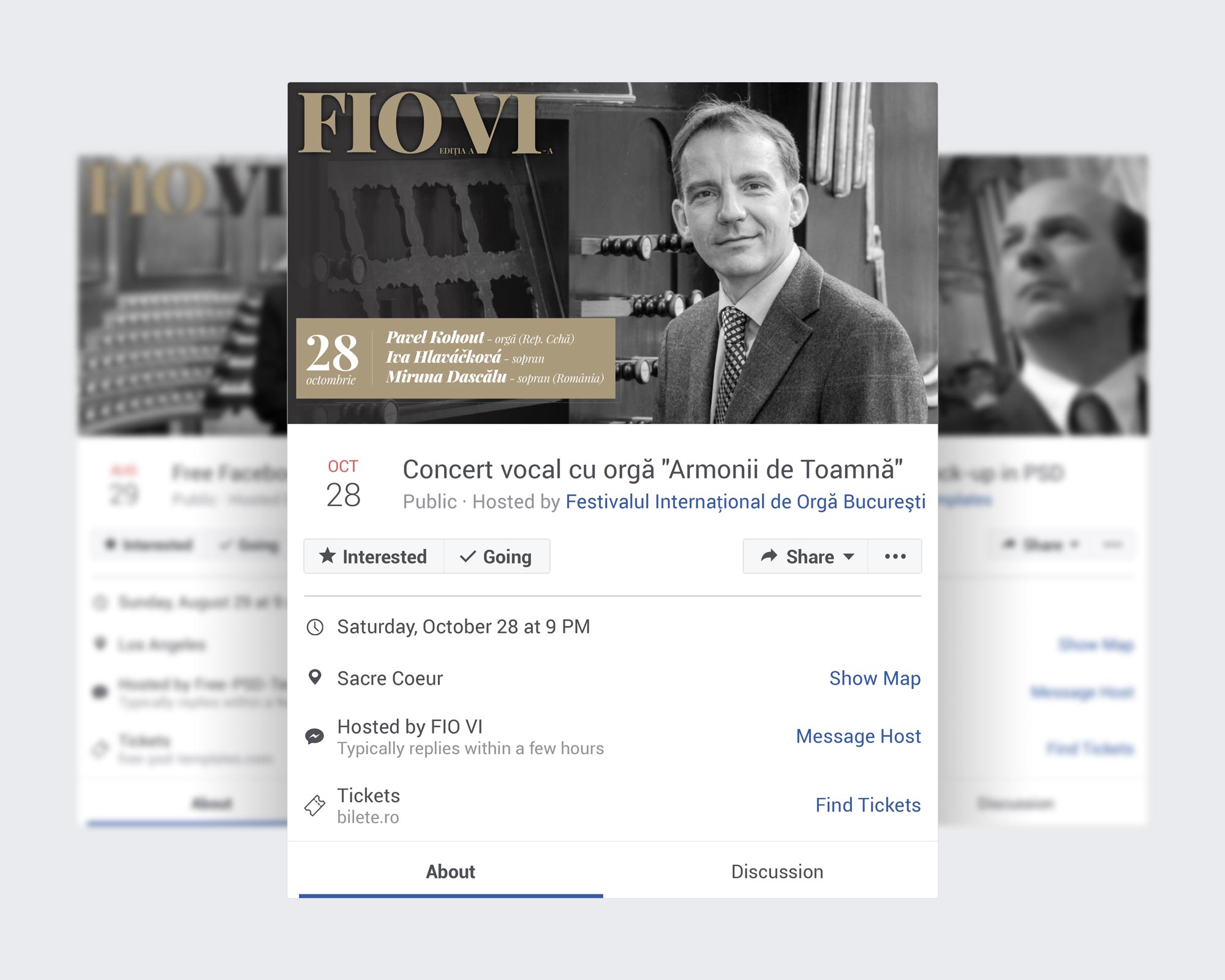Screen dimensions: 1225x980
Task: Click the event cover photo
Action: point(612,252)
